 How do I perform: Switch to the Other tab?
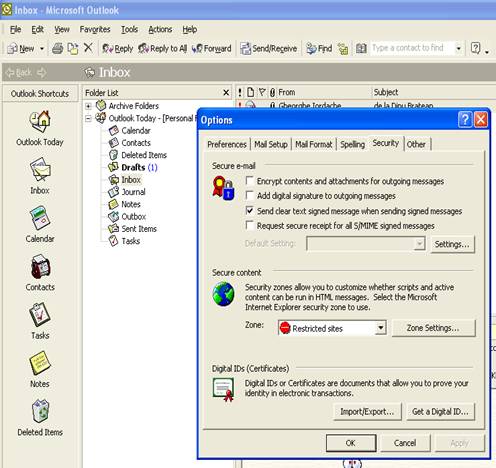tap(416, 144)
